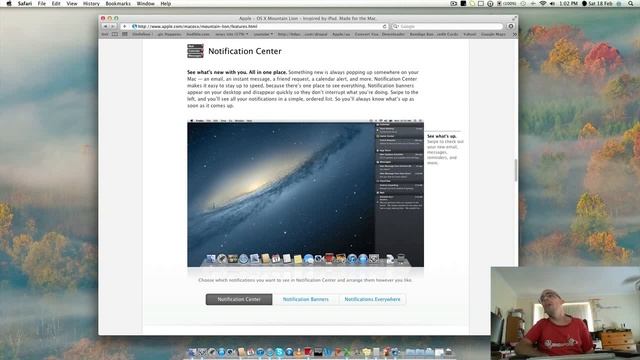Viewport: 640px width, 360px height.
Task: Click the 'Sat 18 Feb' date in menu bar
Action: coord(600,3)
